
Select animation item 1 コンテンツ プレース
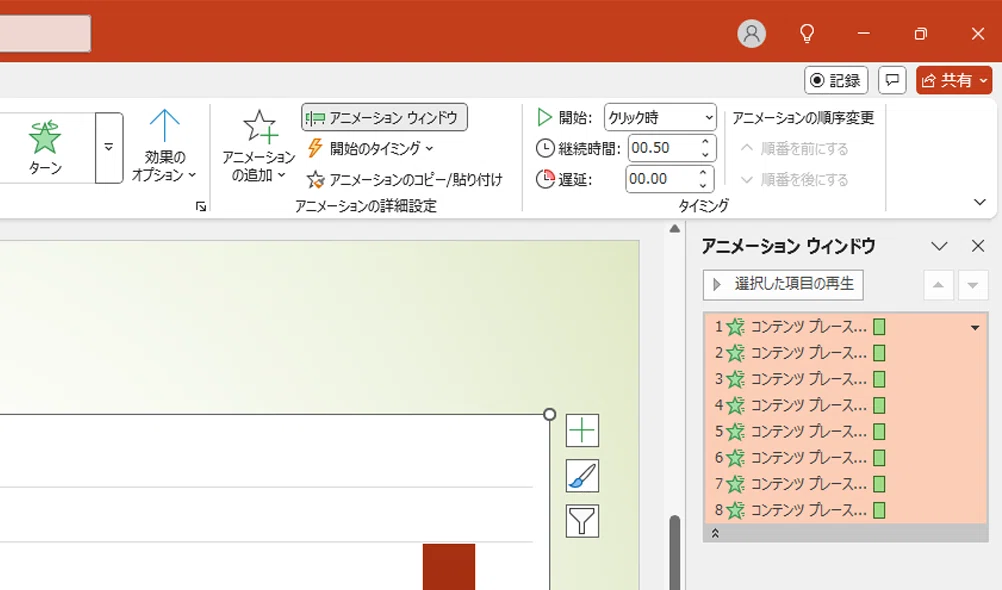pyautogui.click(x=845, y=327)
